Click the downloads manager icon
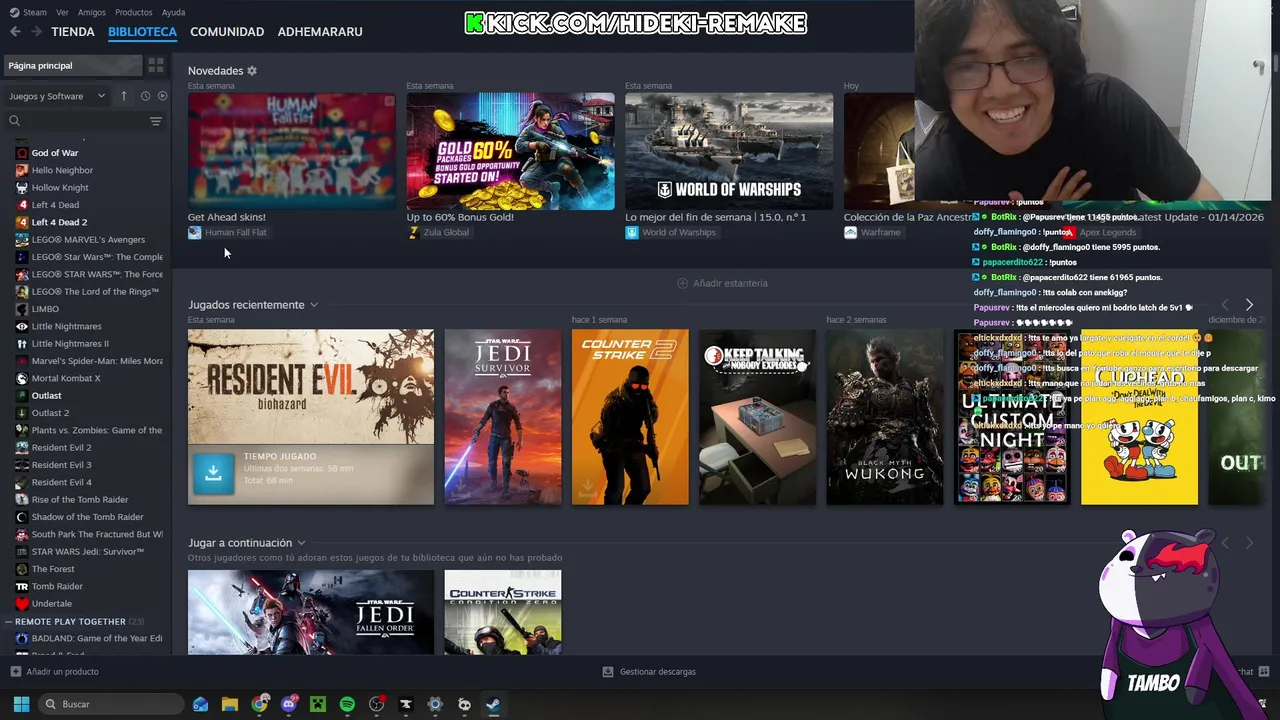 607,672
